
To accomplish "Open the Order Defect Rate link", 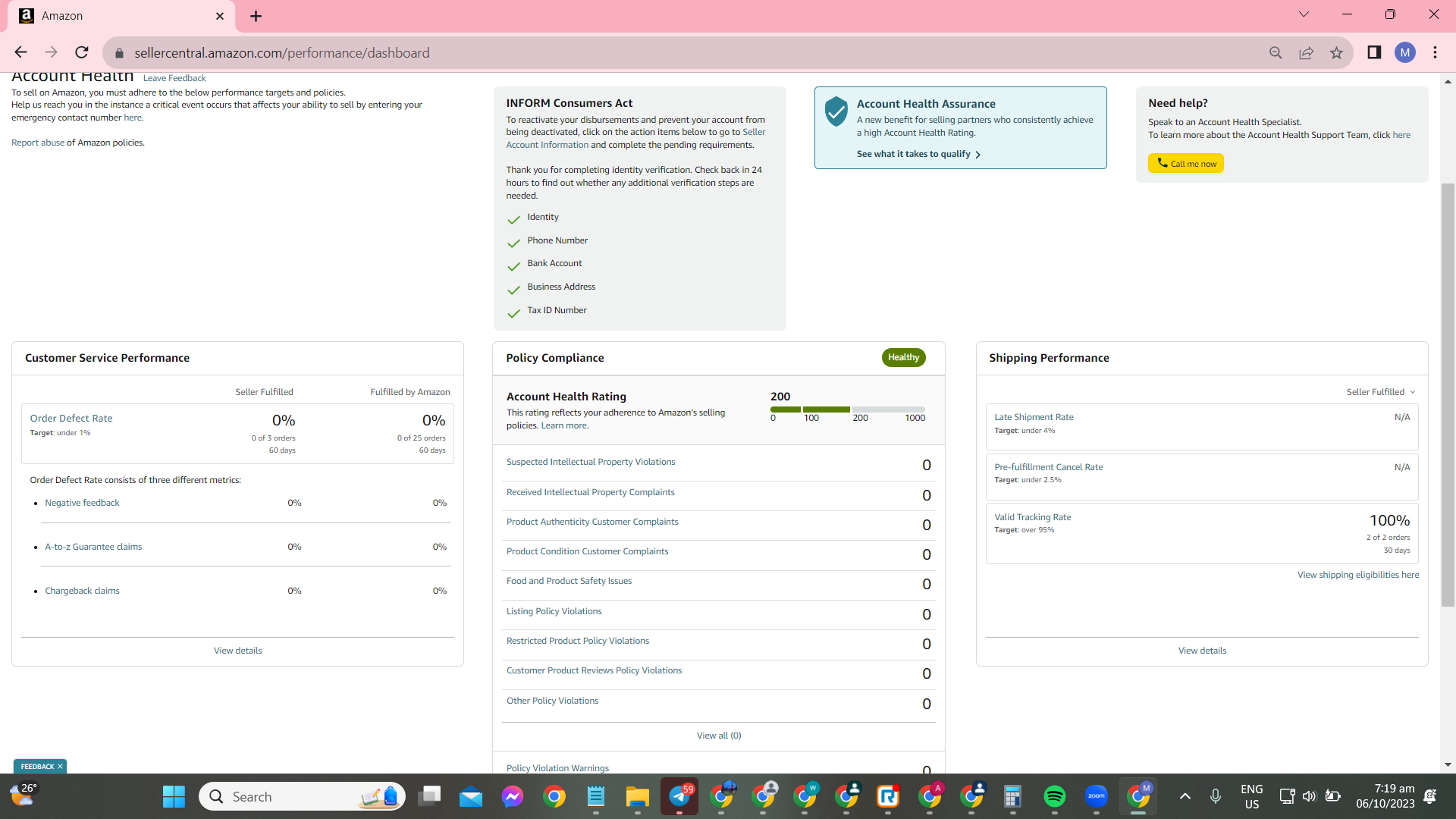I will [71, 419].
